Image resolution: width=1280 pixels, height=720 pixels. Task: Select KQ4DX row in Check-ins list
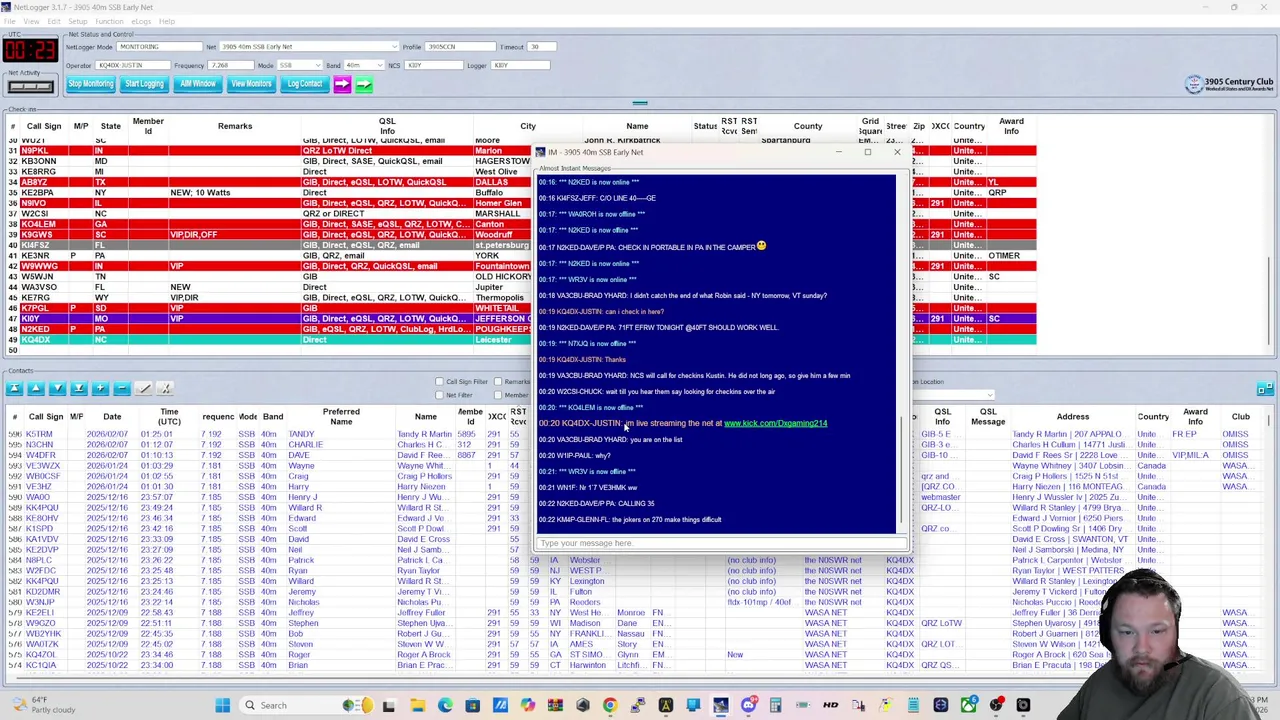520,340
